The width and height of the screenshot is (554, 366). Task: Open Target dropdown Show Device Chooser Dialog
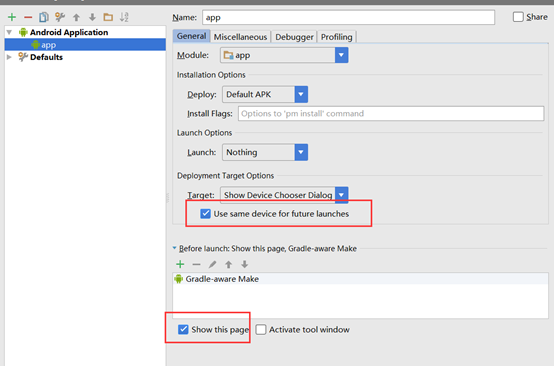(284, 195)
